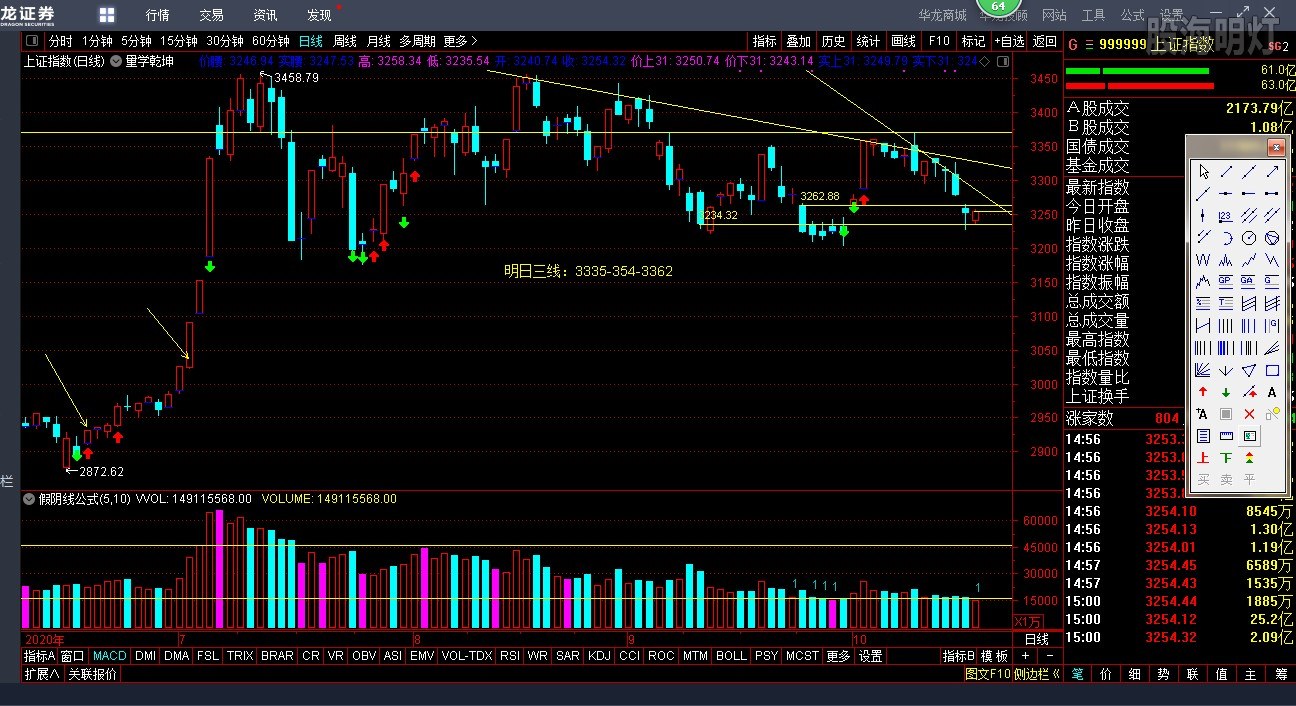Switch chart to 月线 monthly period
Viewport: 1296px width, 706px height.
[x=378, y=41]
